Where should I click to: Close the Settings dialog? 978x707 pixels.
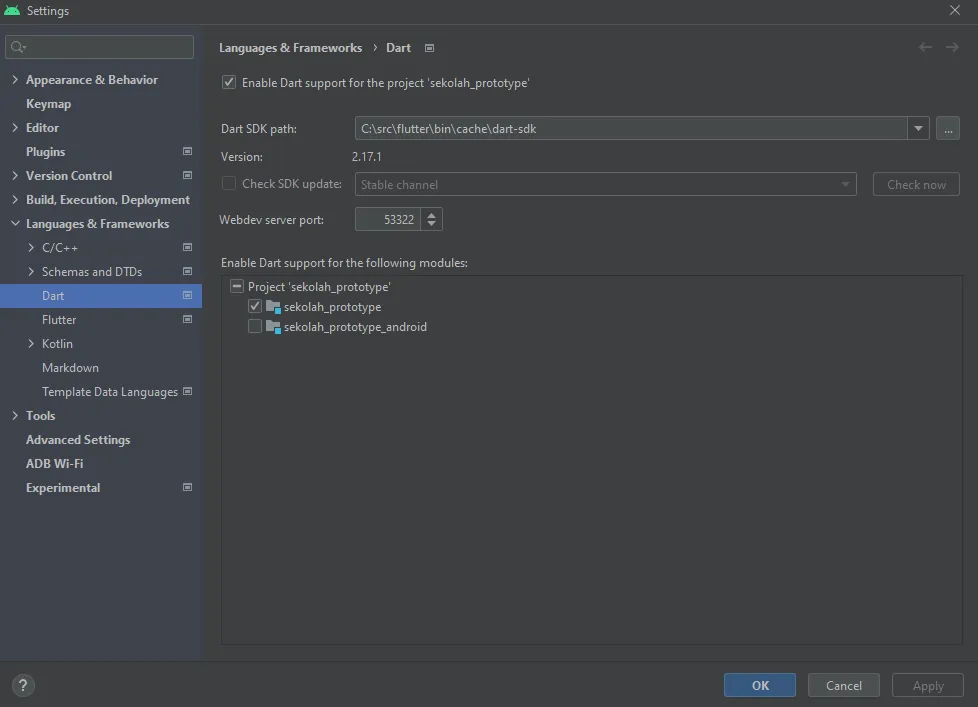pos(954,11)
